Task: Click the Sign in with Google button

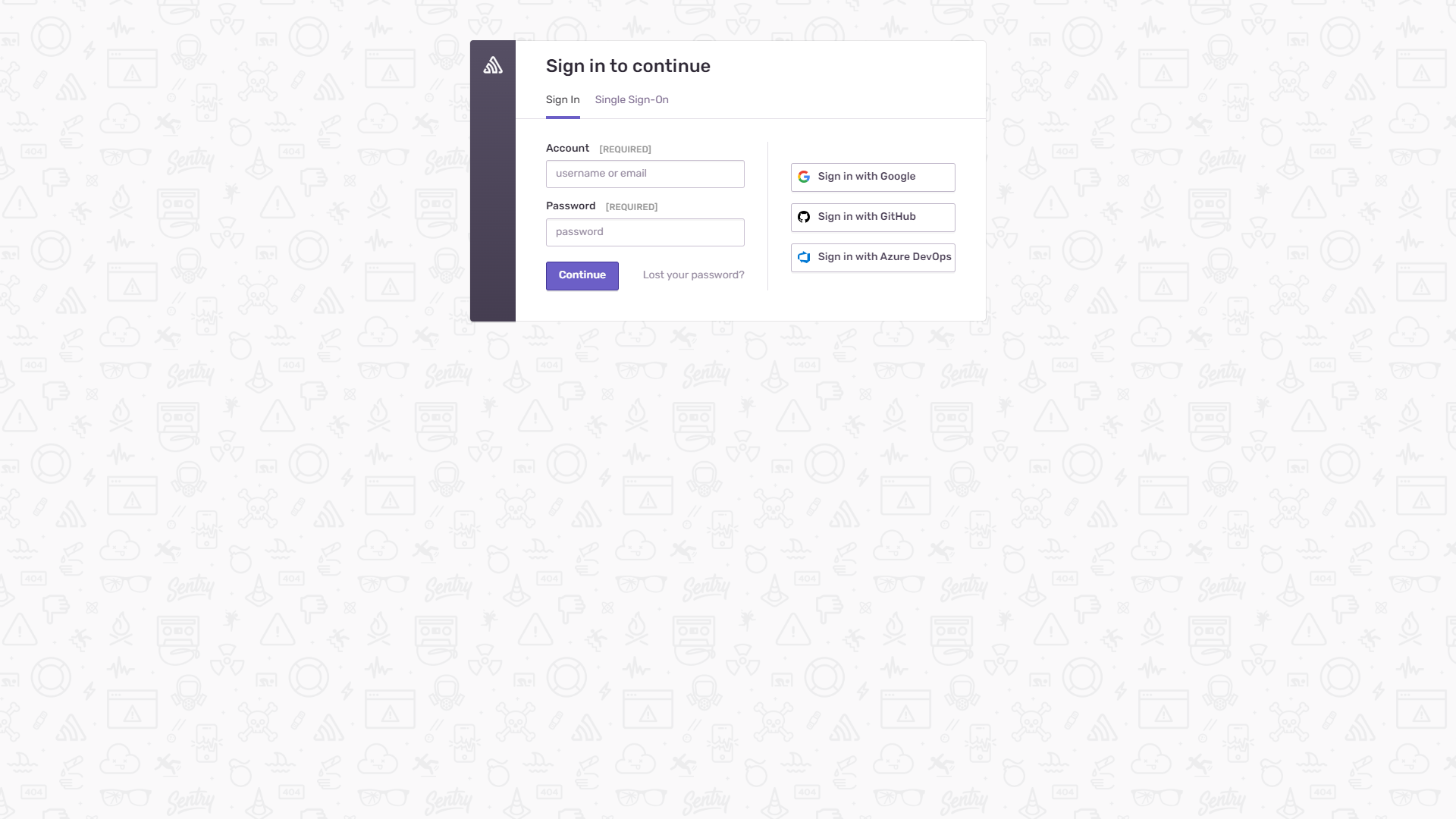Action: tap(873, 177)
